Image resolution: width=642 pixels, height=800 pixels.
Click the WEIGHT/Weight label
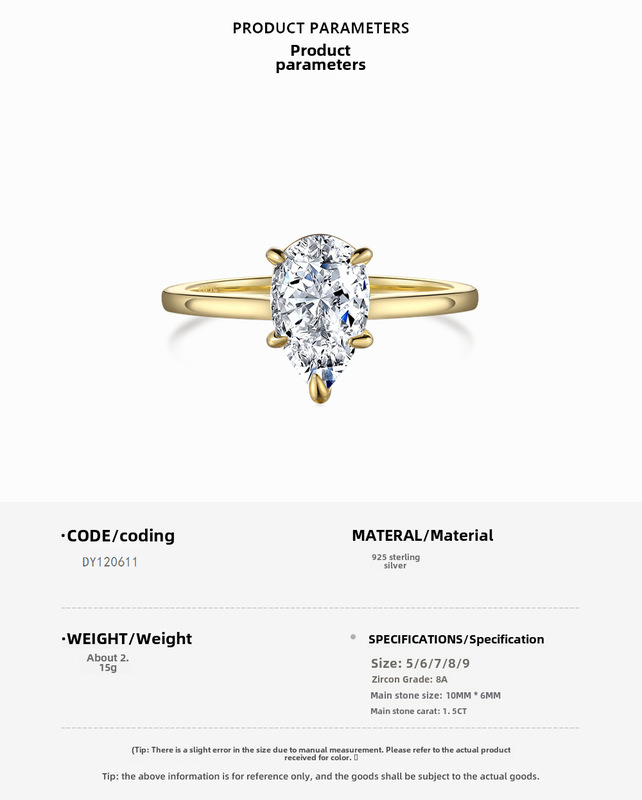127,639
